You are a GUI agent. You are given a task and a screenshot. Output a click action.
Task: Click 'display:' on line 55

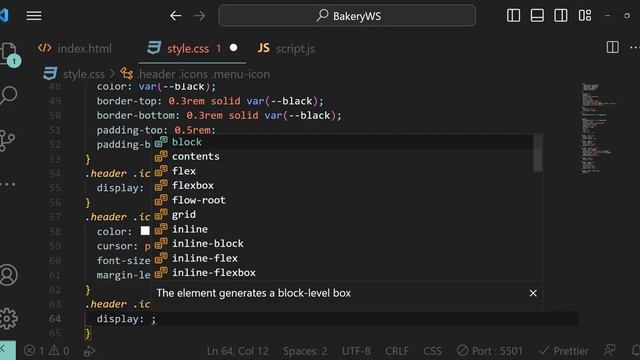pos(120,188)
